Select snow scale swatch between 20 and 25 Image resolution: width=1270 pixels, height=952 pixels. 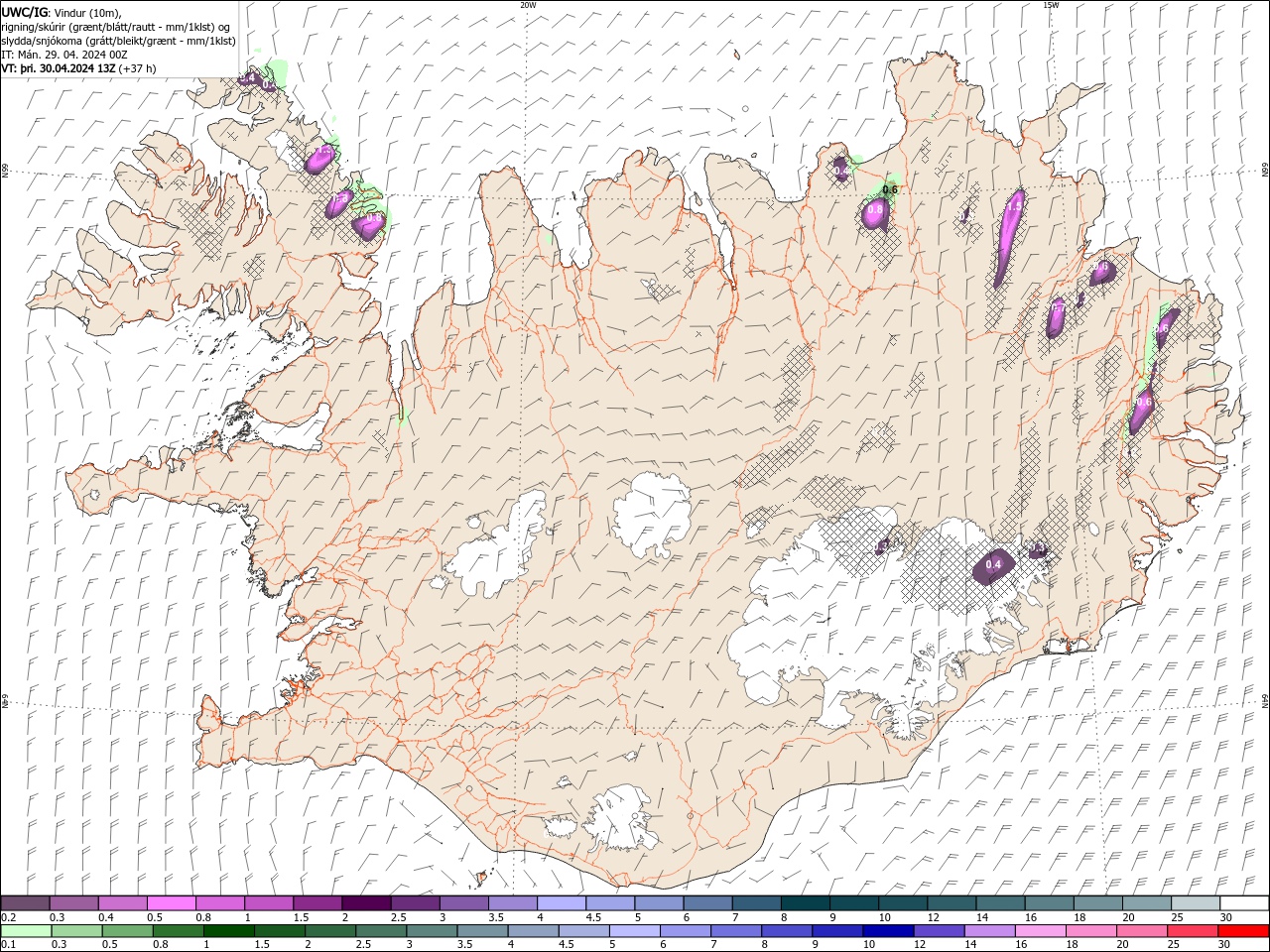tap(1147, 903)
